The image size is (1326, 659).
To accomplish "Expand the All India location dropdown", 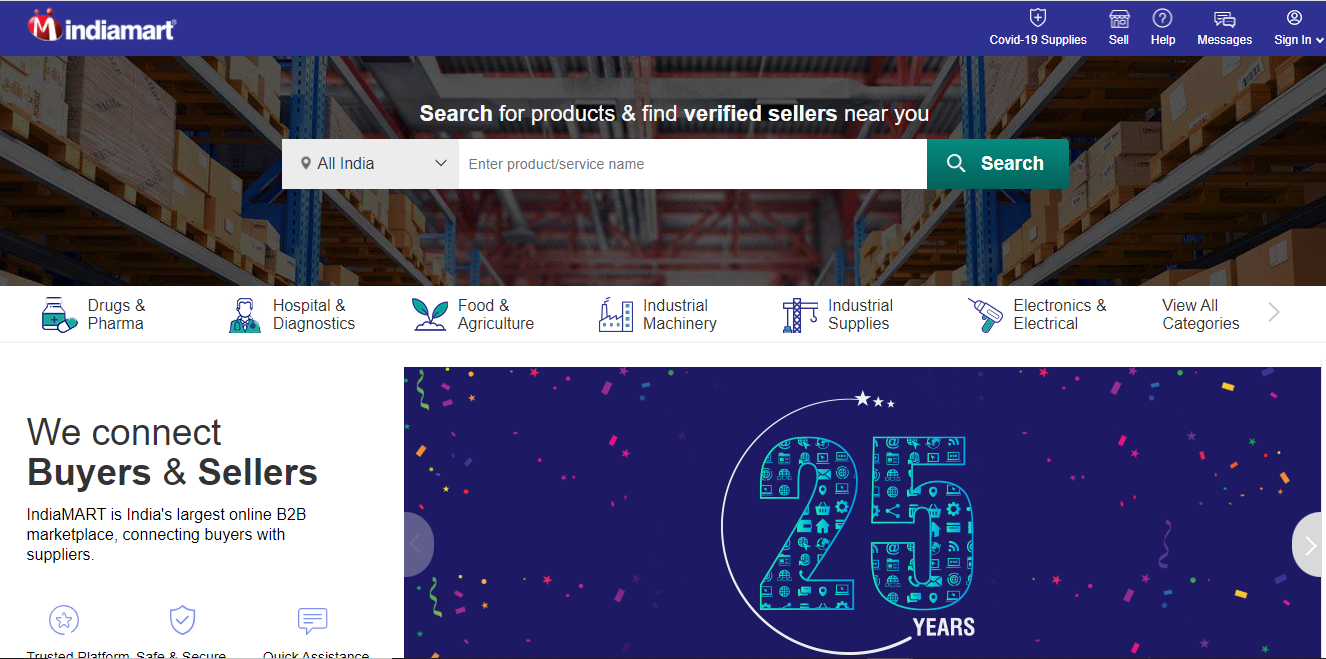I will point(370,164).
